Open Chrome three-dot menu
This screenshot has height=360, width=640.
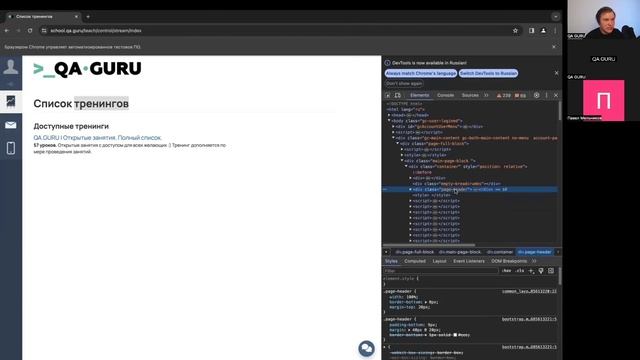pyautogui.click(x=555, y=31)
